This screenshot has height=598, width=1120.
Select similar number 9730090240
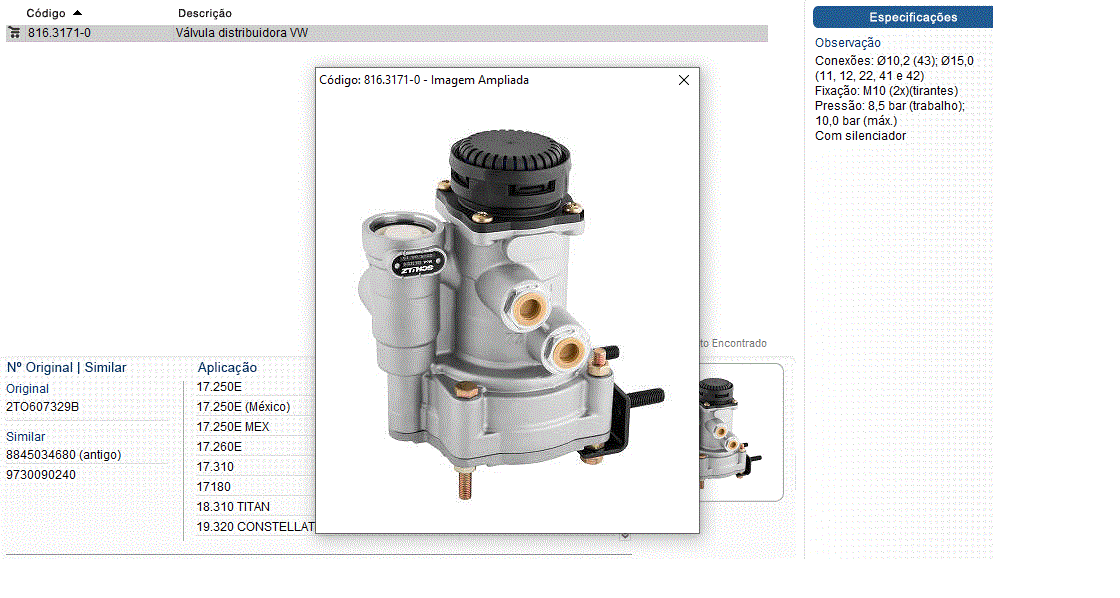point(41,475)
